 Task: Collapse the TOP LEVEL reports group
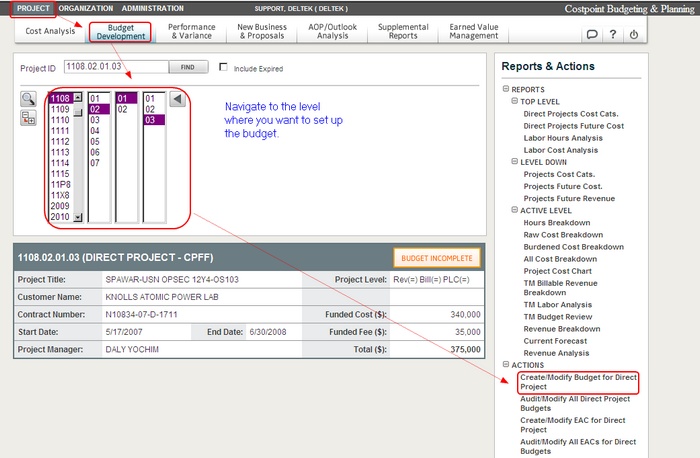[x=514, y=101]
